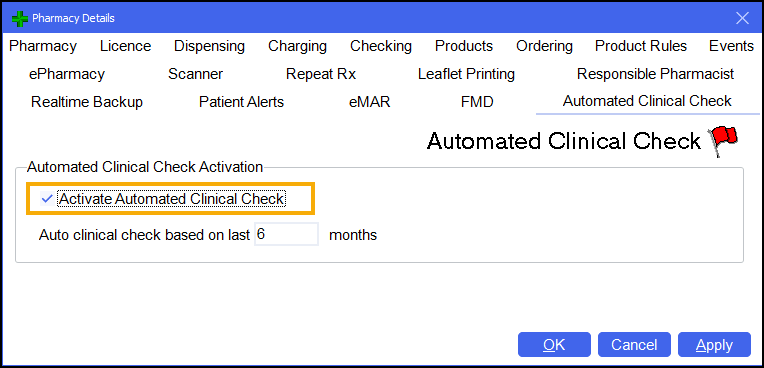Go to the Dispensing tab

coord(210,46)
